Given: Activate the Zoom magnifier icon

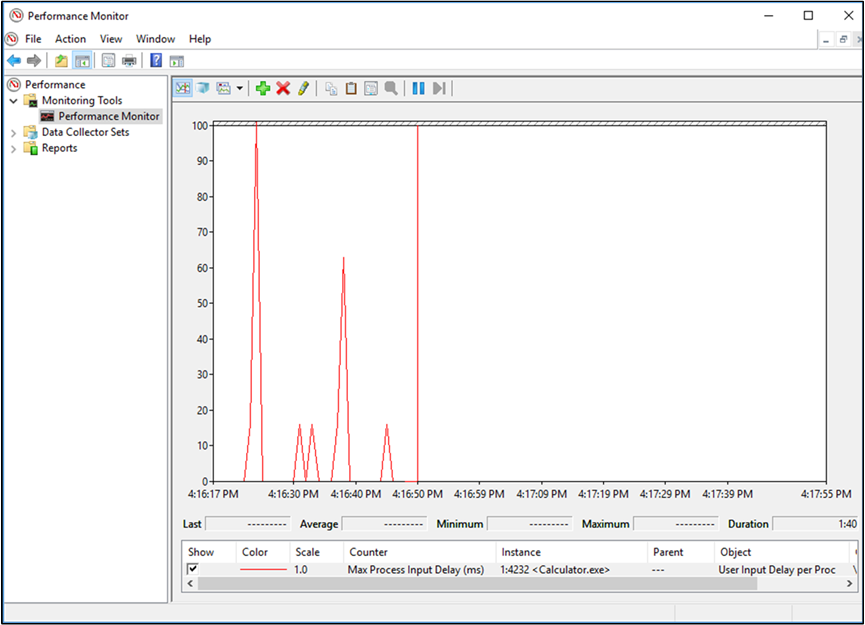Looking at the screenshot, I should pyautogui.click(x=390, y=88).
